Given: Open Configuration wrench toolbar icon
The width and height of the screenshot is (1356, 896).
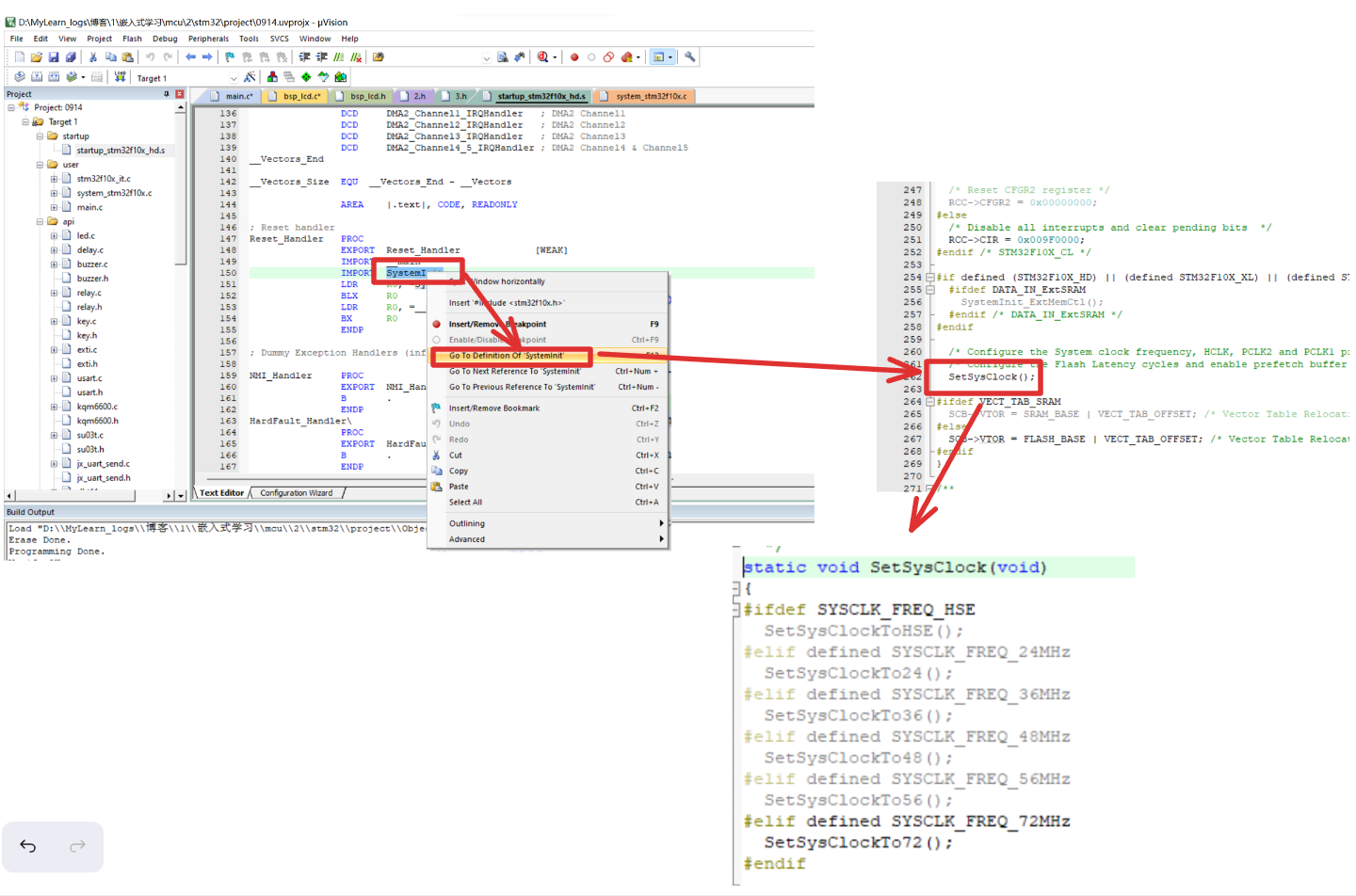Looking at the screenshot, I should [x=690, y=57].
